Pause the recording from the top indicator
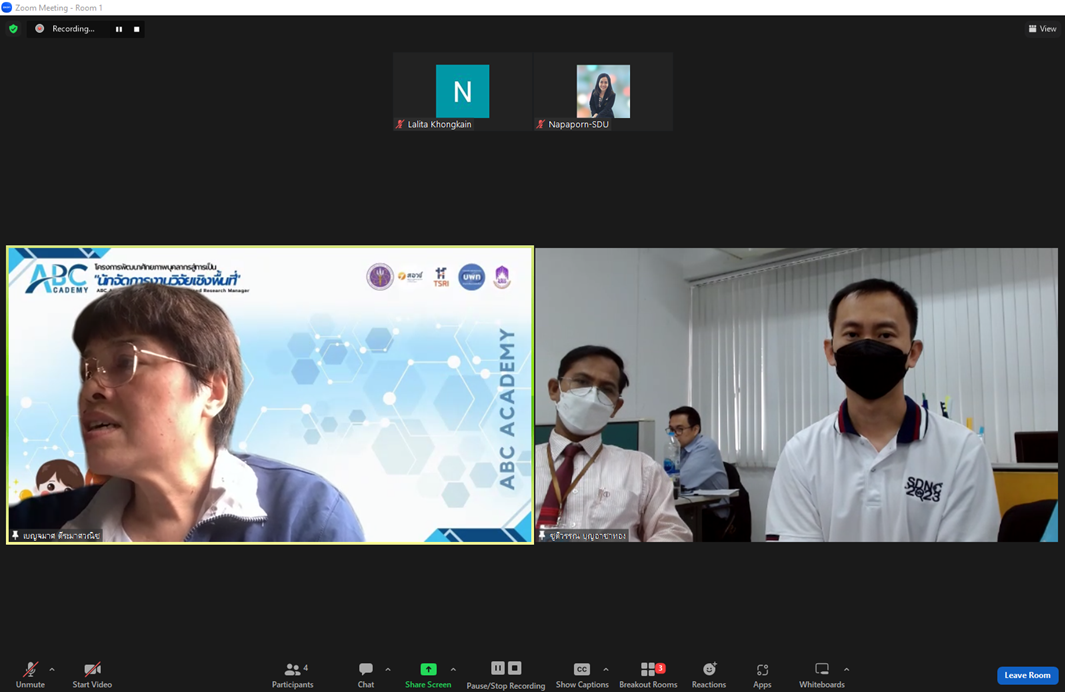This screenshot has width=1065, height=692. (x=119, y=29)
